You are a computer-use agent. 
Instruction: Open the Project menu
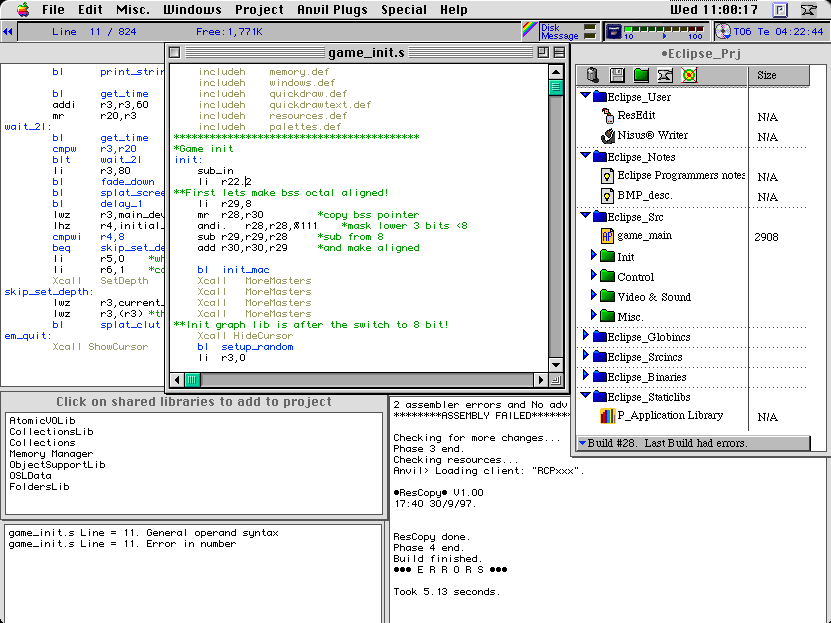pyautogui.click(x=259, y=9)
